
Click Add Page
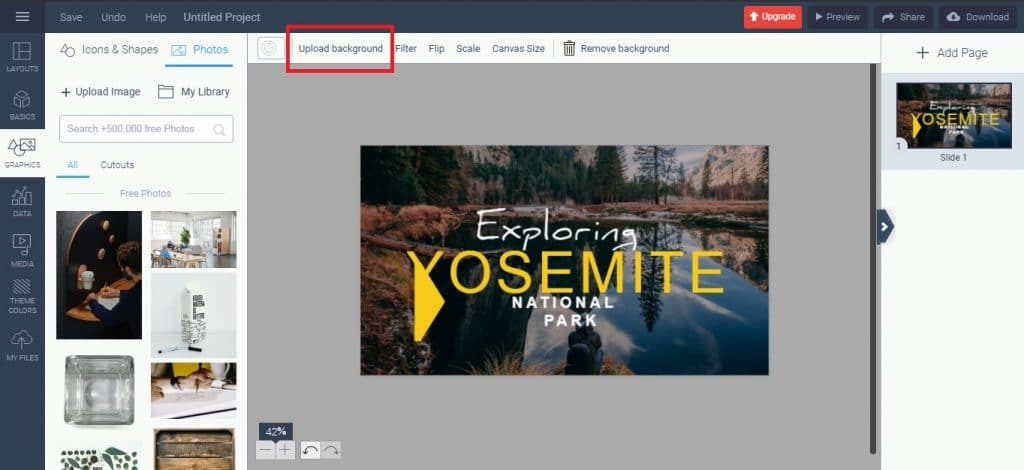pos(952,53)
